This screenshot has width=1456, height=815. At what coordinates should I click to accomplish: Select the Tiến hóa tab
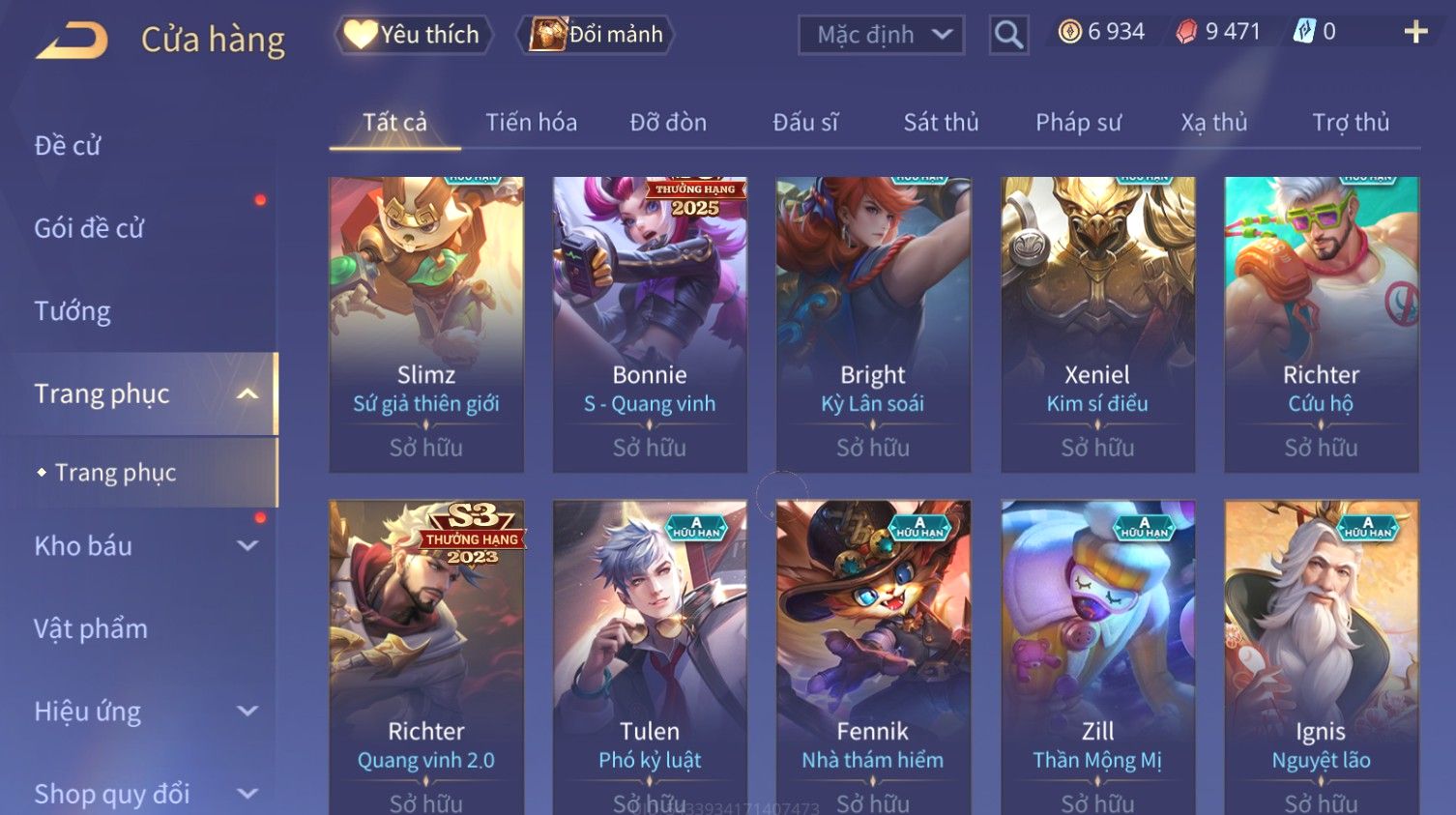point(531,123)
